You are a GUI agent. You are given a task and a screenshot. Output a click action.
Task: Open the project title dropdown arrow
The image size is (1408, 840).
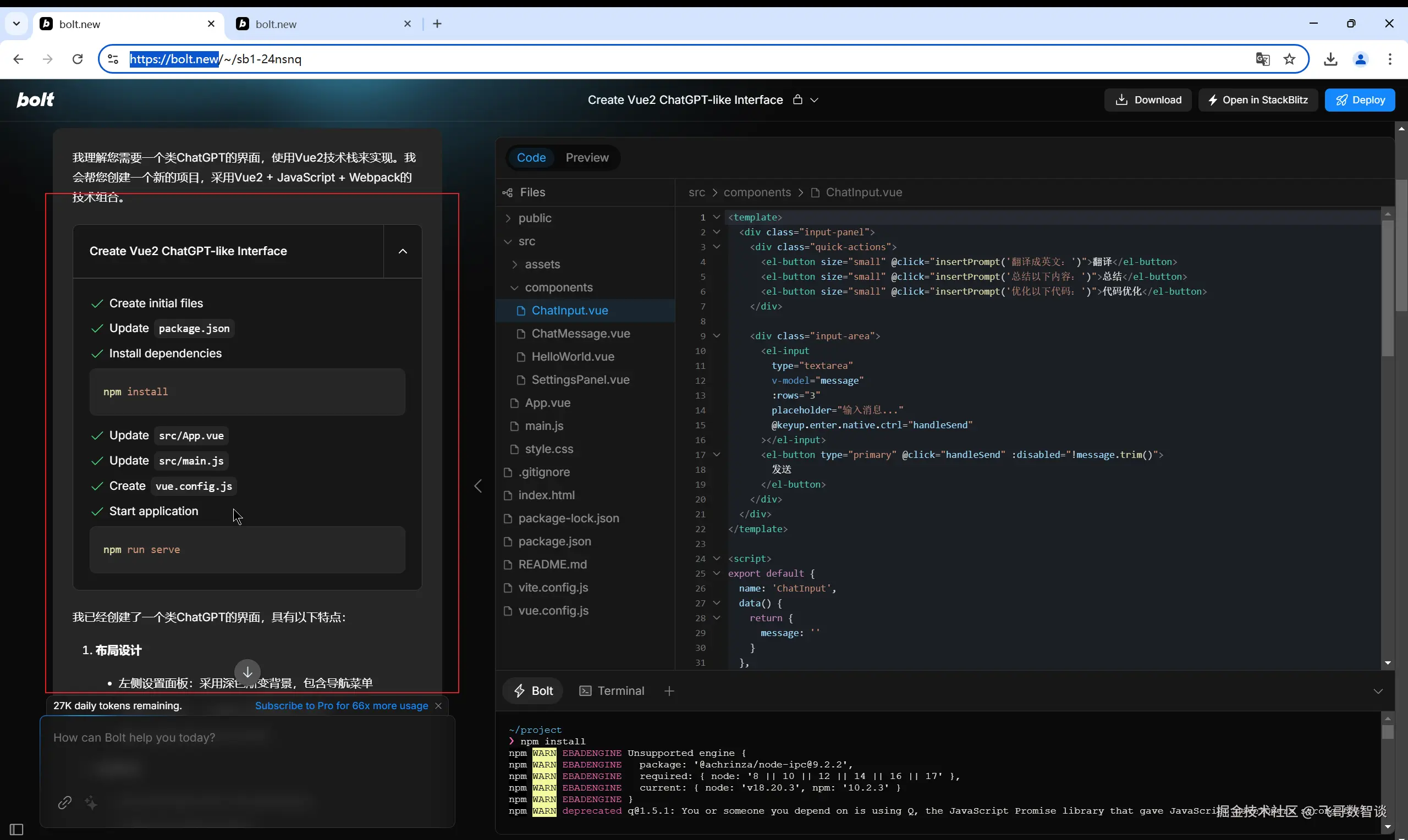[x=814, y=100]
